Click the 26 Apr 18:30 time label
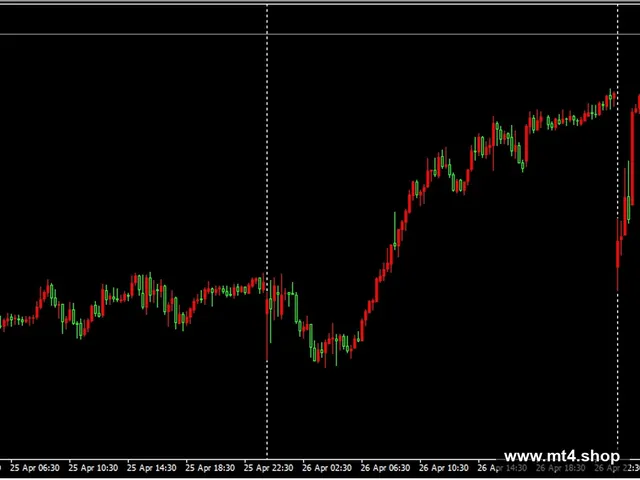Image resolution: width=640 pixels, height=480 pixels. (x=561, y=468)
